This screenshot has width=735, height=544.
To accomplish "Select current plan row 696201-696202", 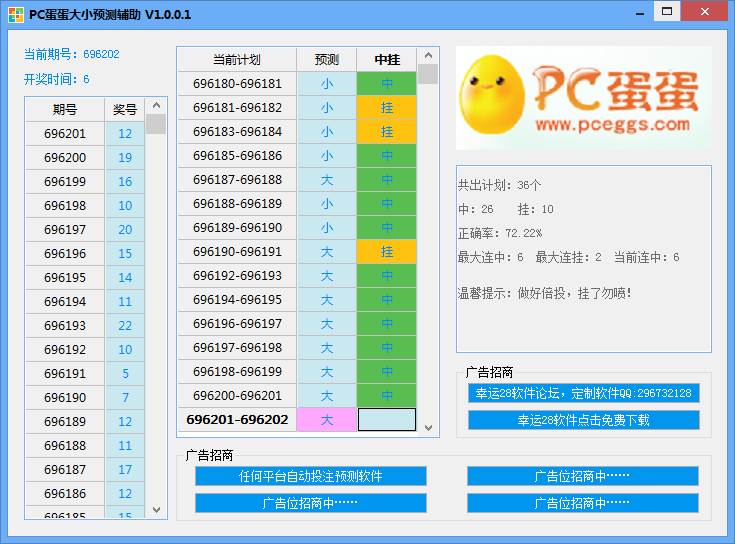I will (x=297, y=419).
